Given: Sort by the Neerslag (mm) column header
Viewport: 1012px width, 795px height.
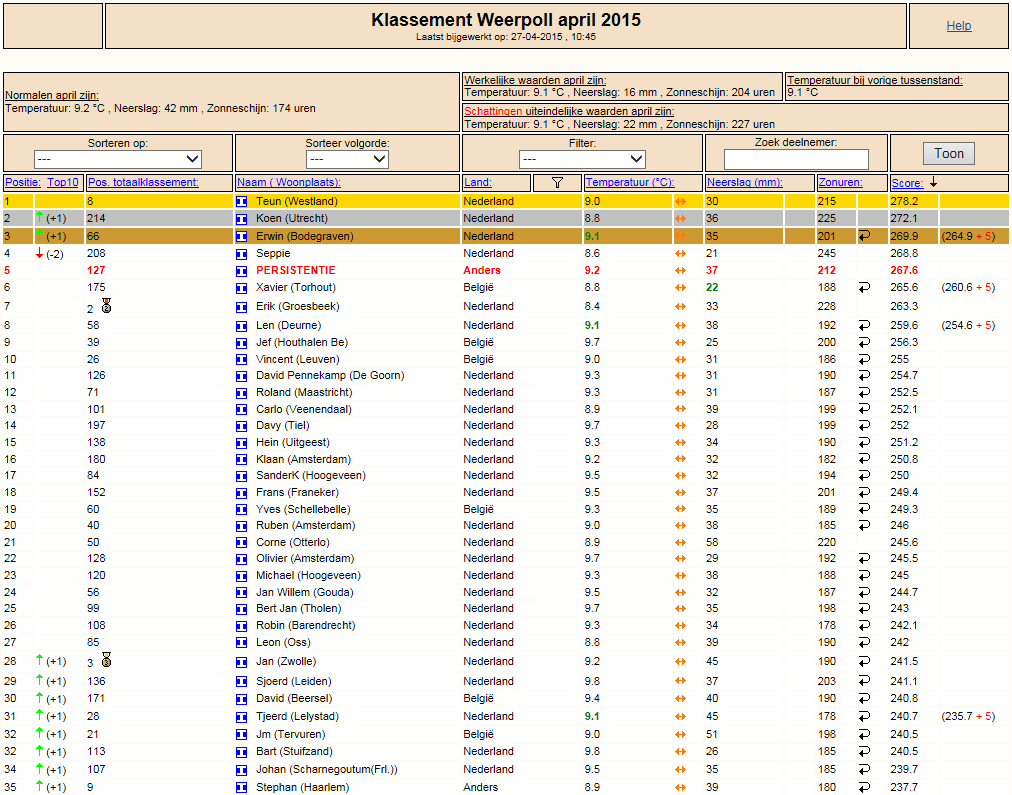Looking at the screenshot, I should coord(744,183).
